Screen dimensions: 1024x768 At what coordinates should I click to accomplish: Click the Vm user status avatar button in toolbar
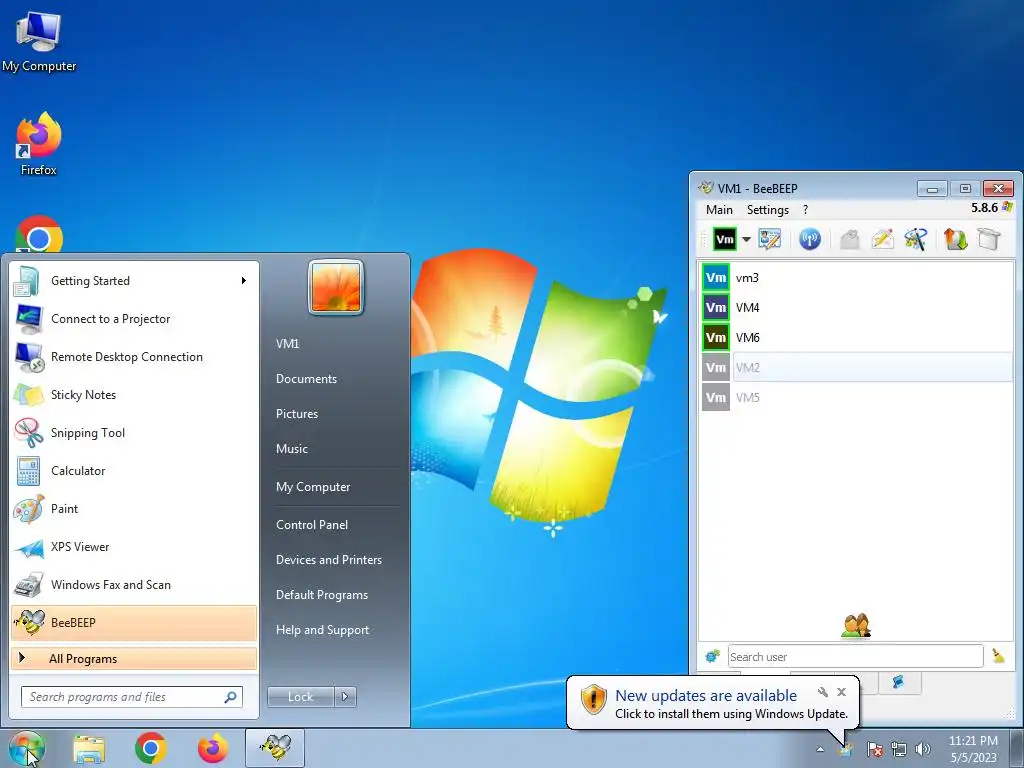pos(725,239)
